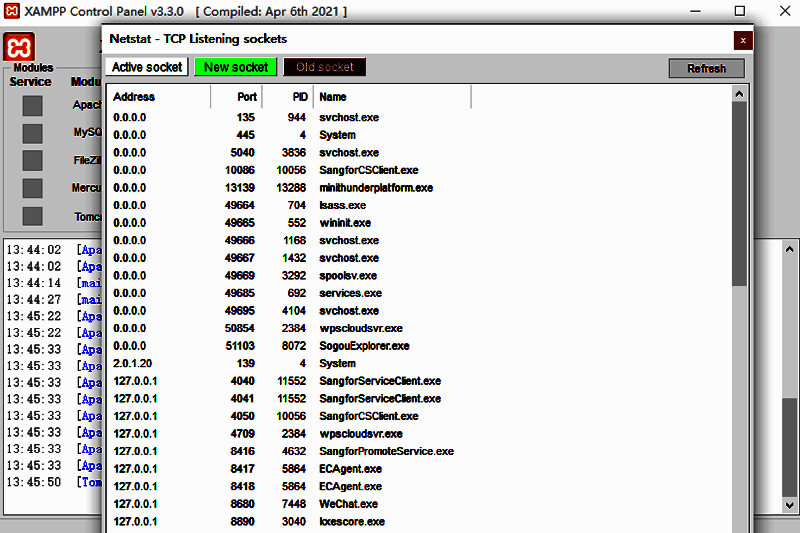Click the 13:45:50 log entry in XAMPP

click(x=53, y=482)
